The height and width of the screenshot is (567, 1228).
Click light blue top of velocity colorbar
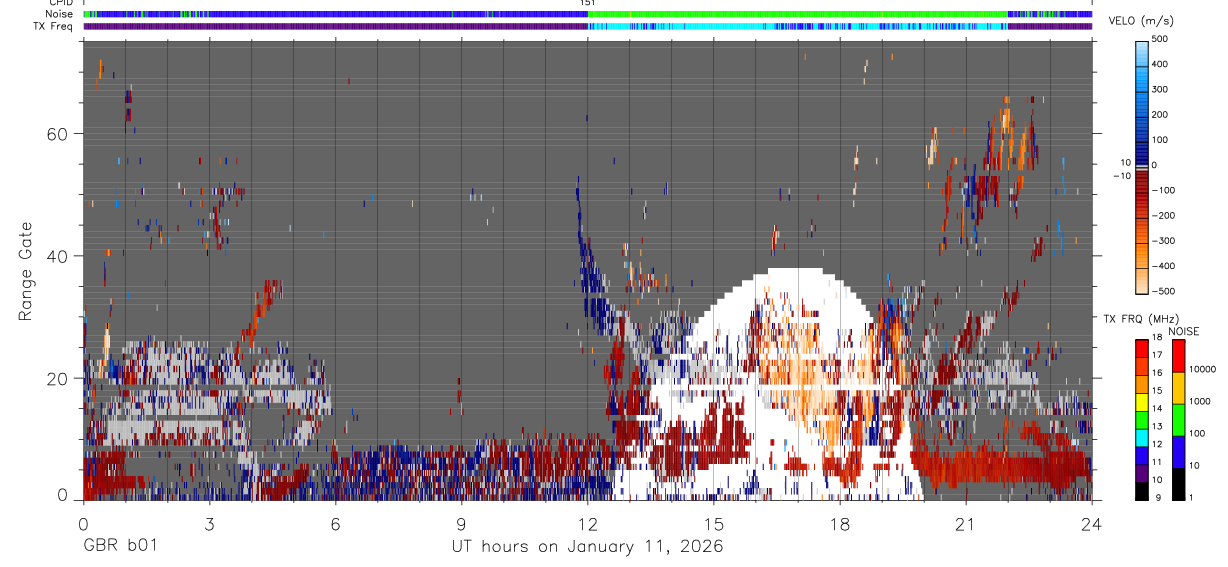pos(1141,52)
